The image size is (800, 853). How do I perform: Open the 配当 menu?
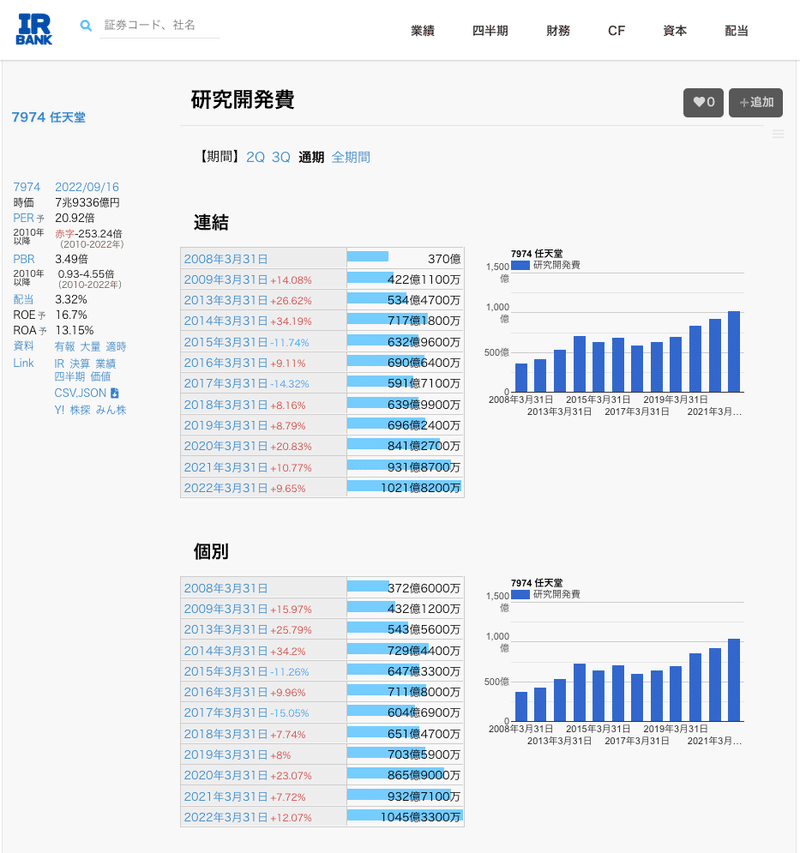point(736,30)
